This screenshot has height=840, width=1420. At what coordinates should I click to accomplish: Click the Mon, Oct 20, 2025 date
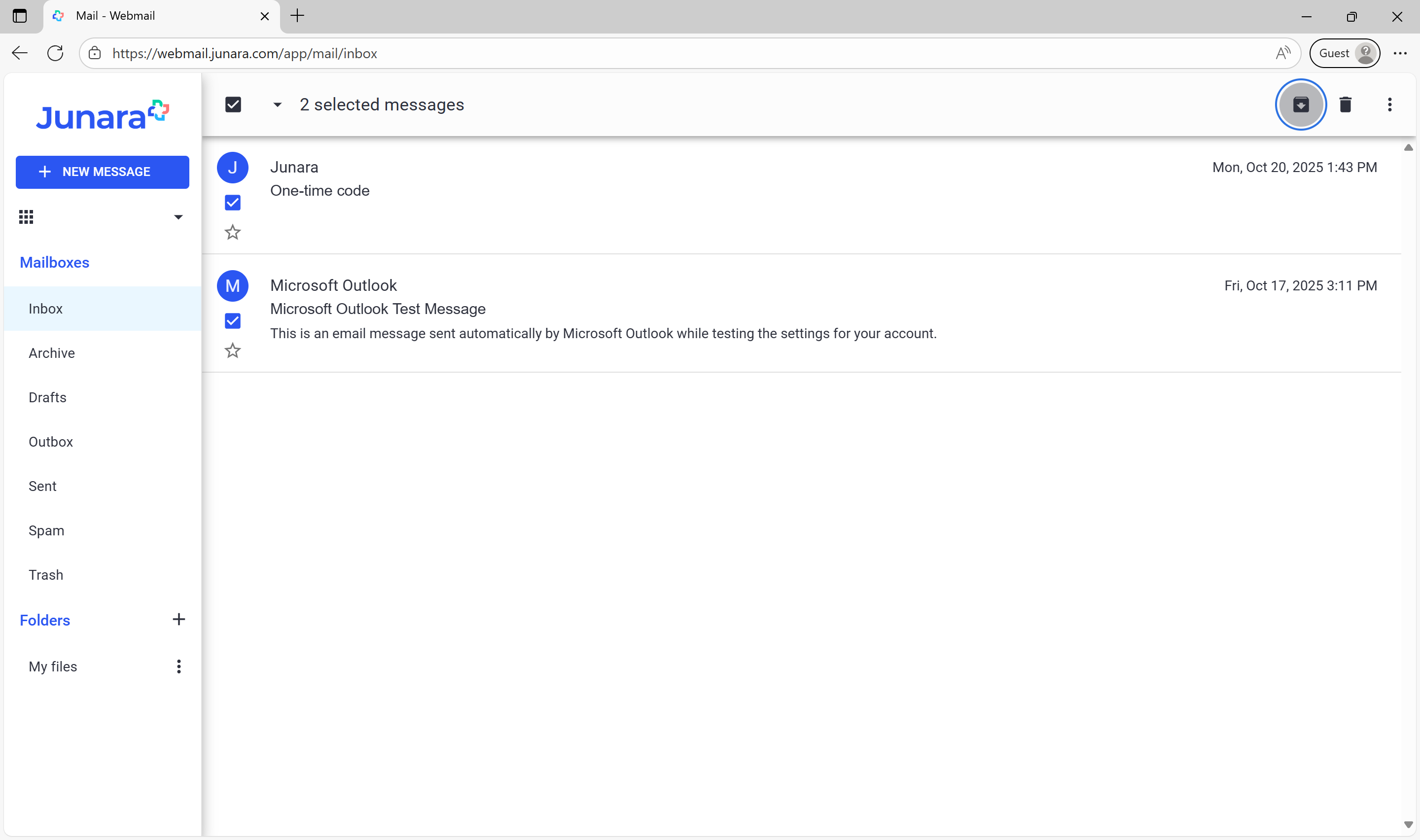[1294, 168]
